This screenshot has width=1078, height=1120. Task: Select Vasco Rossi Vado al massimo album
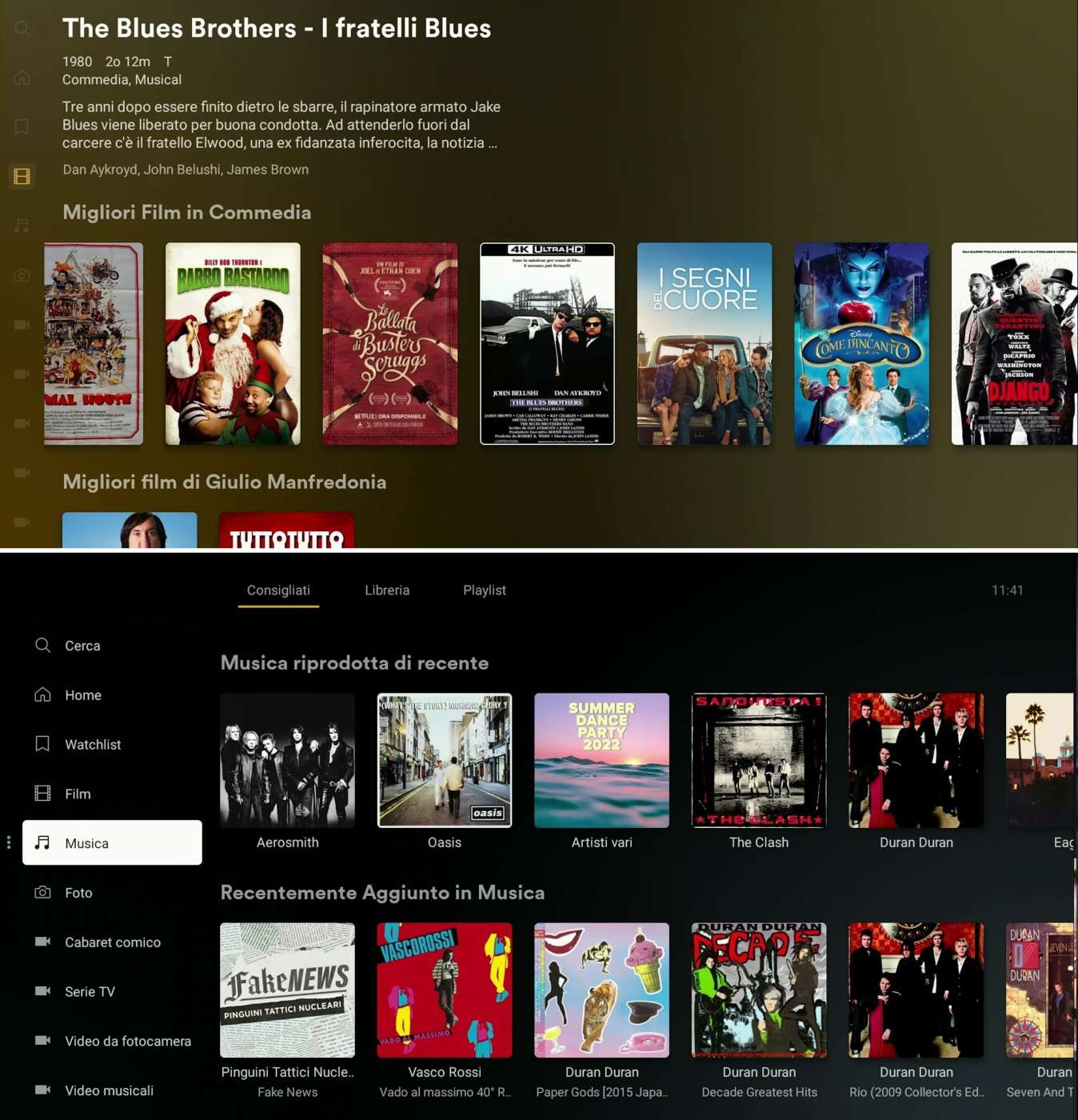(445, 990)
